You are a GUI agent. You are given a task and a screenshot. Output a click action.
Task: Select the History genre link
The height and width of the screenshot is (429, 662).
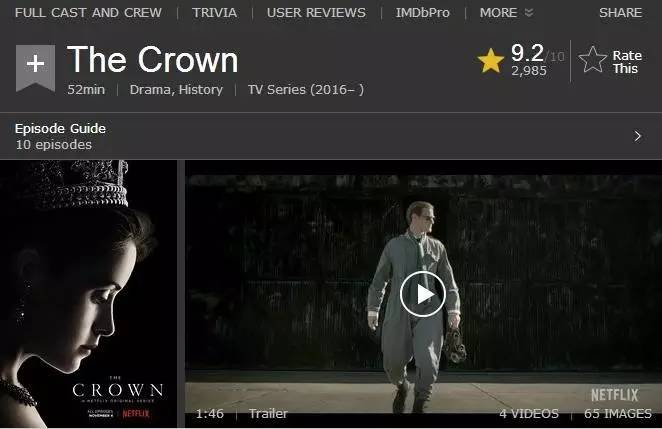click(x=201, y=90)
